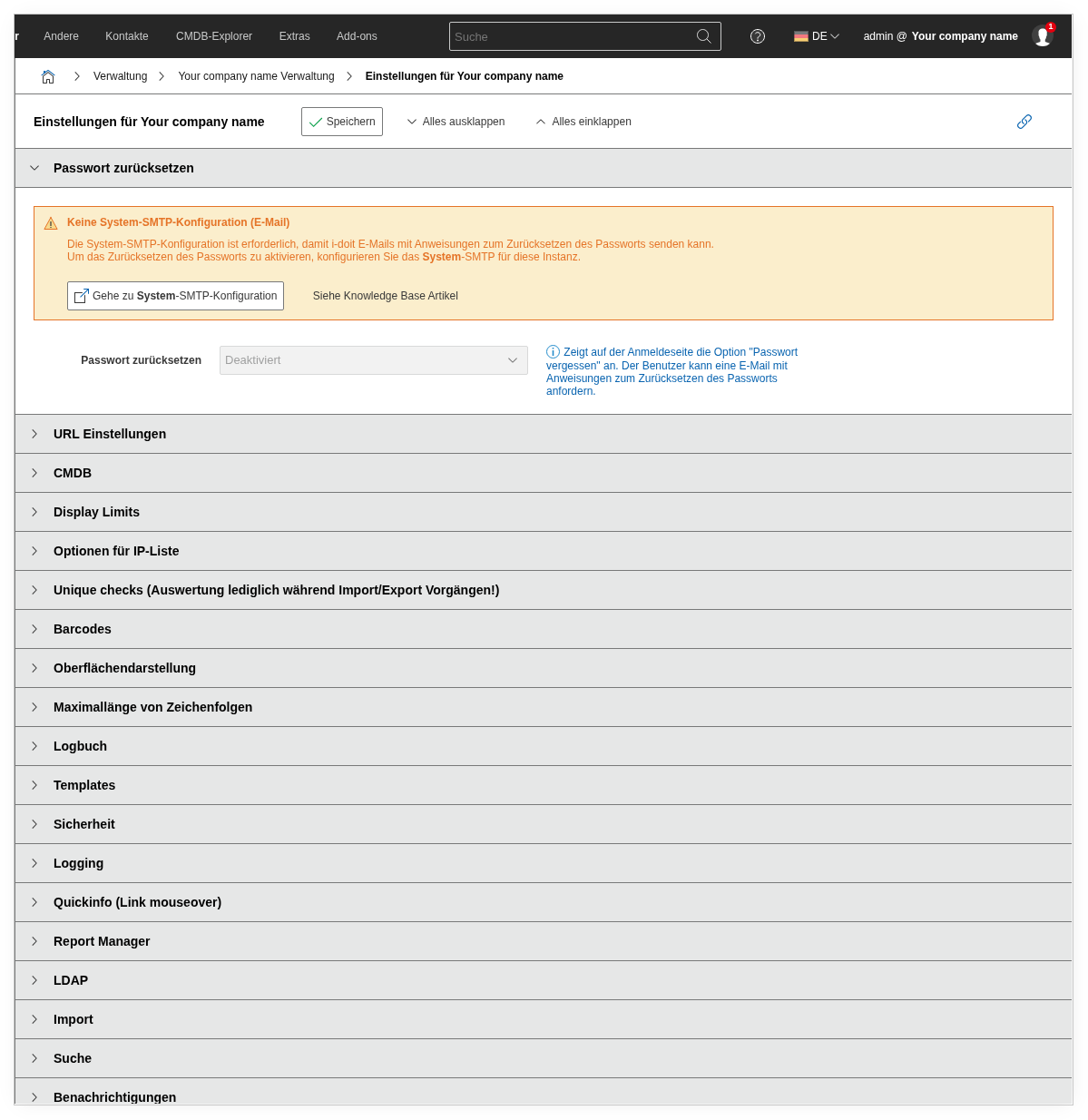
Task: Open the Add-ons menu
Action: (x=357, y=36)
